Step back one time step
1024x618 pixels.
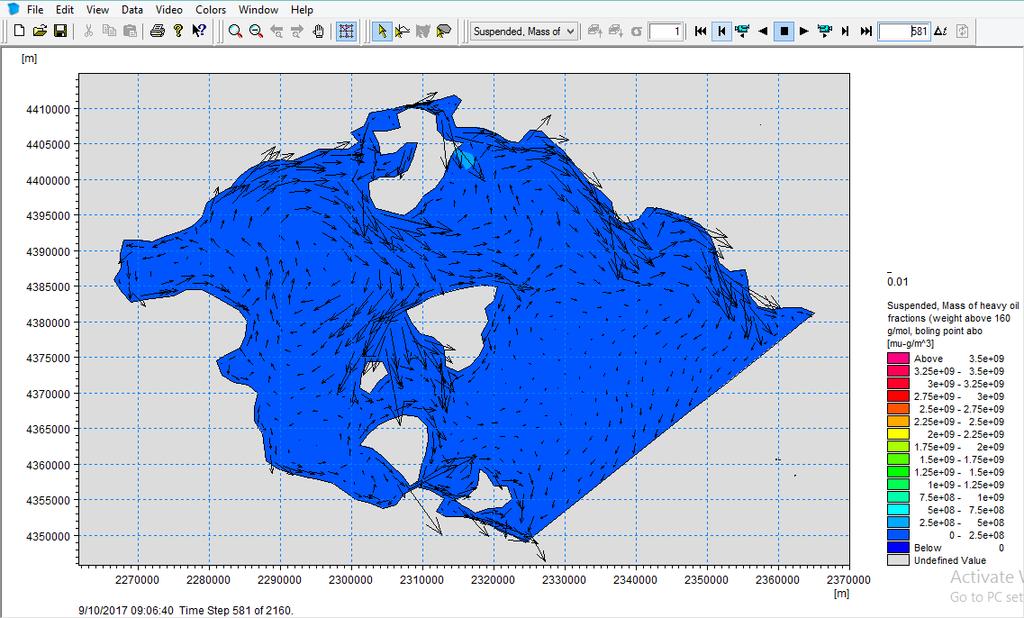[721, 31]
